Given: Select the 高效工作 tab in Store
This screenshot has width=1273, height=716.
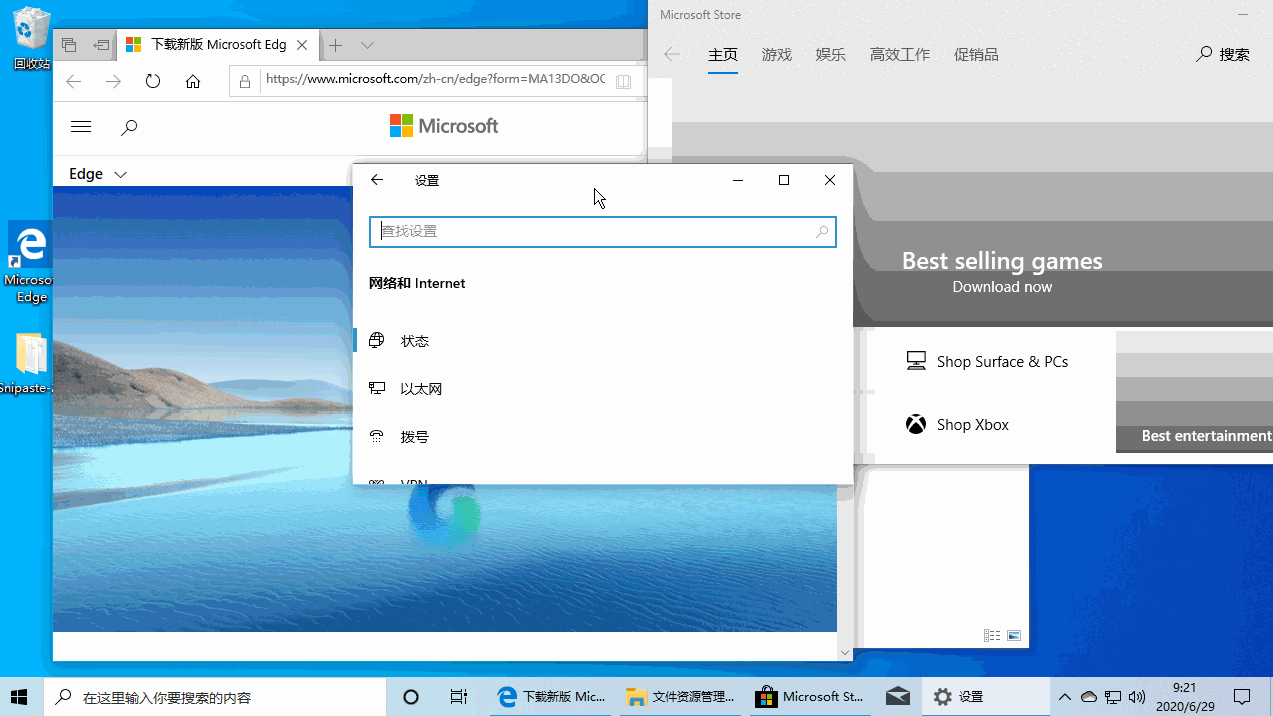Looking at the screenshot, I should click(x=899, y=55).
